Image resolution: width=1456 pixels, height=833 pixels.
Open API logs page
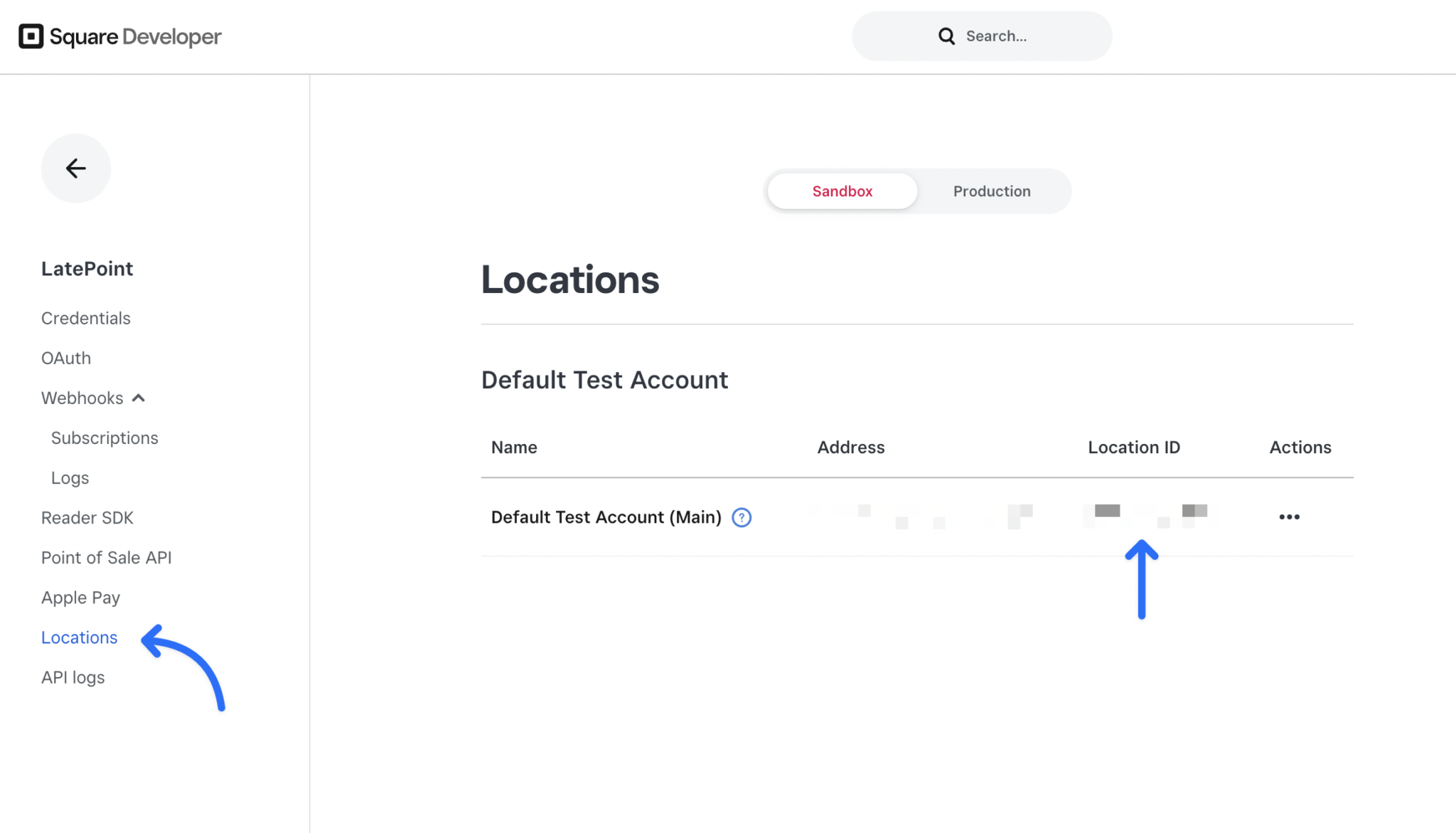tap(73, 677)
